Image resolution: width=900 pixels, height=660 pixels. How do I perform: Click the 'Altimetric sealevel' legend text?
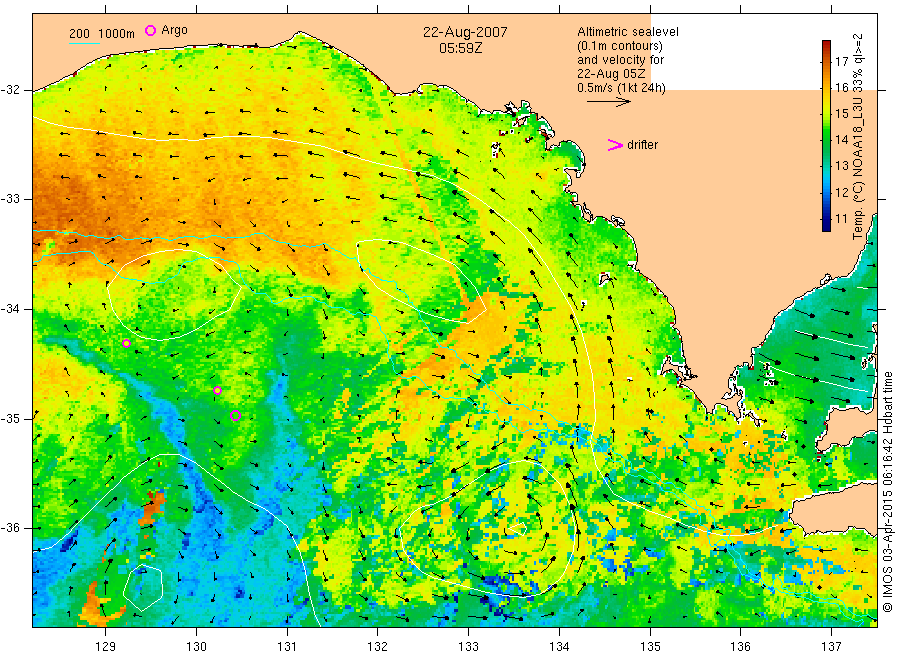627,32
